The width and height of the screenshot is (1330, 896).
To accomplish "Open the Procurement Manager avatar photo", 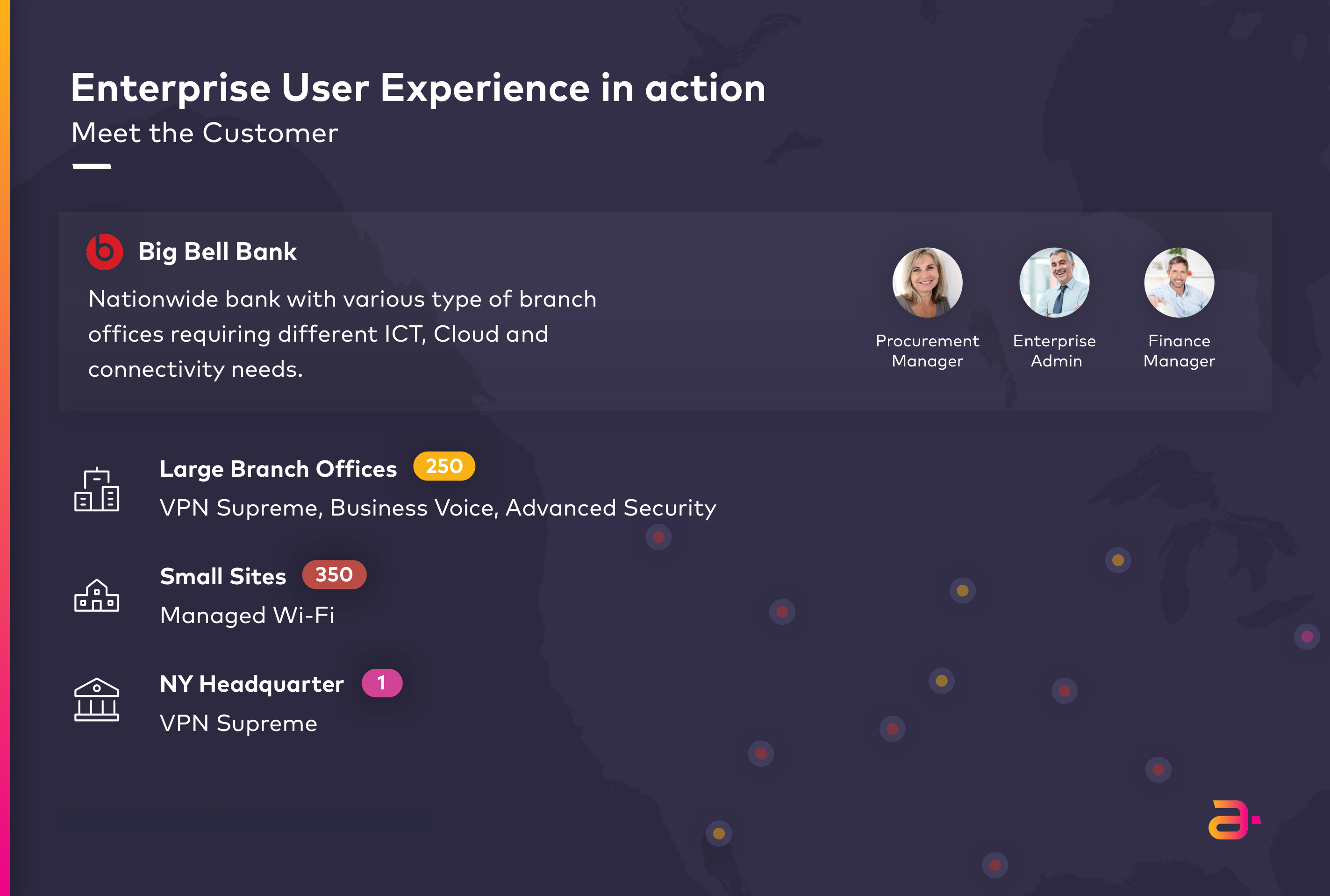I will [x=927, y=282].
